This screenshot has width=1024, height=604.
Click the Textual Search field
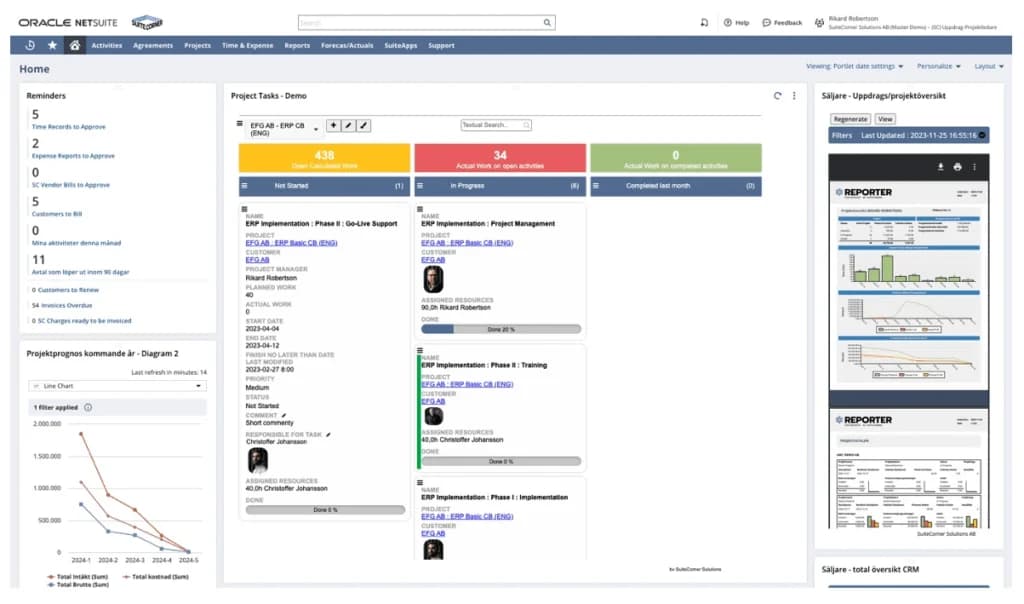(x=496, y=125)
